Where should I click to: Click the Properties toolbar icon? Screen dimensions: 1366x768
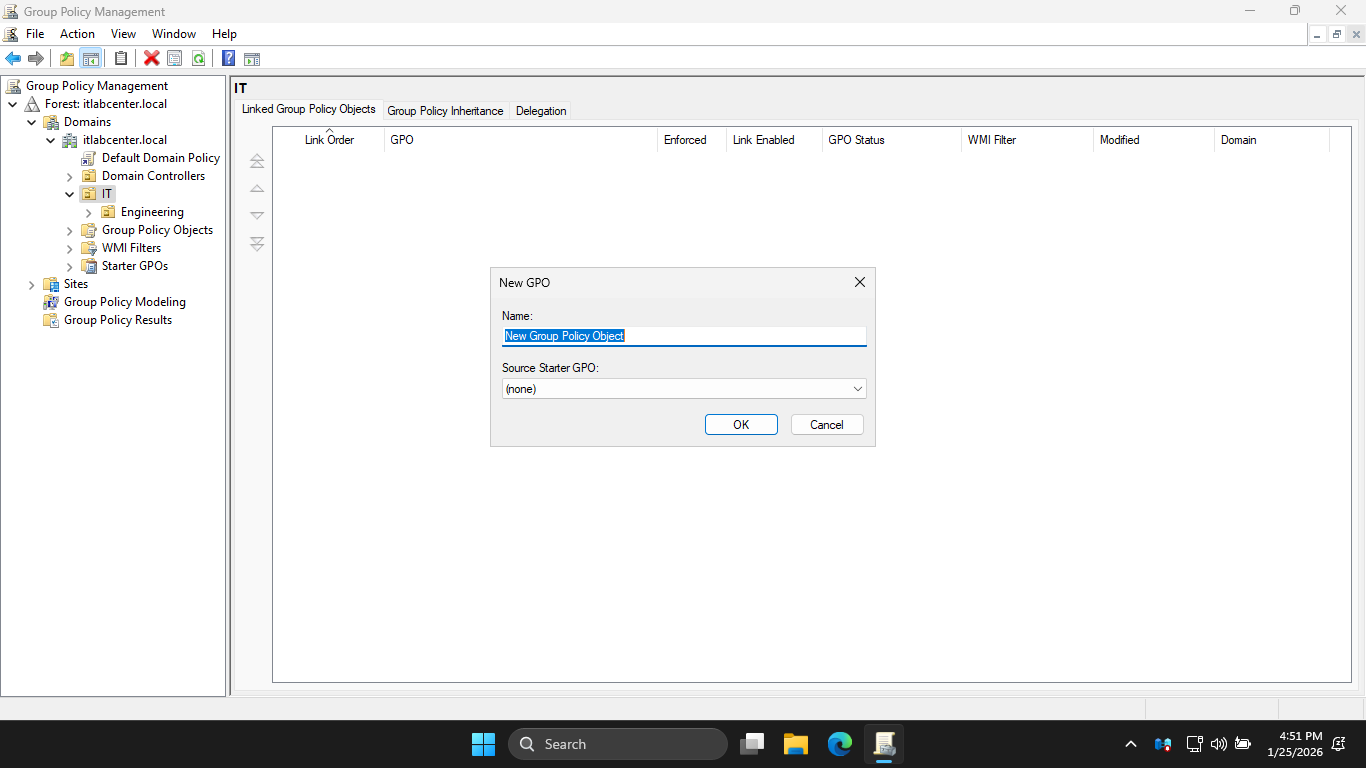[175, 58]
